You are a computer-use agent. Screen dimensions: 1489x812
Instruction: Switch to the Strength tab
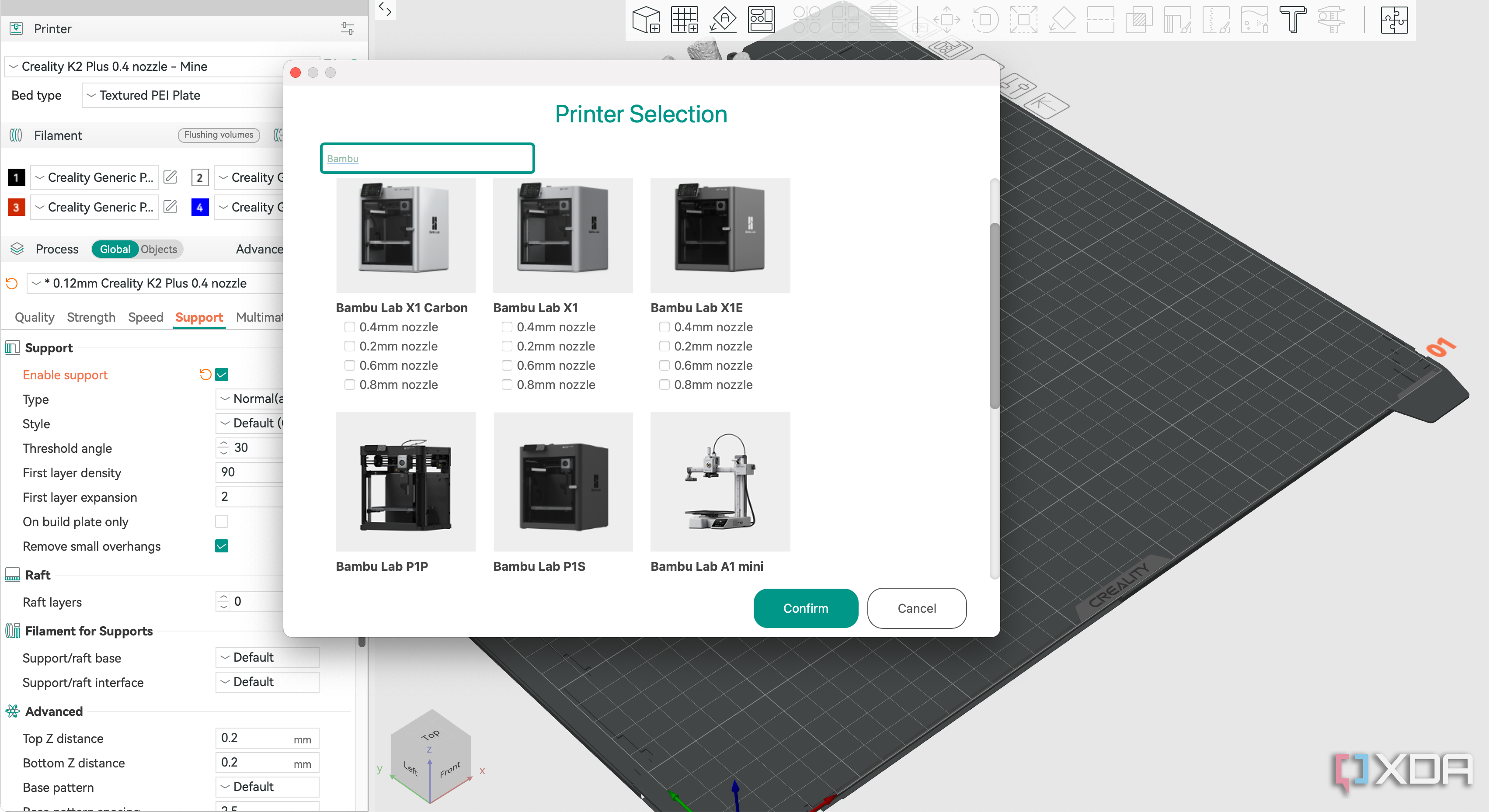pyautogui.click(x=91, y=317)
